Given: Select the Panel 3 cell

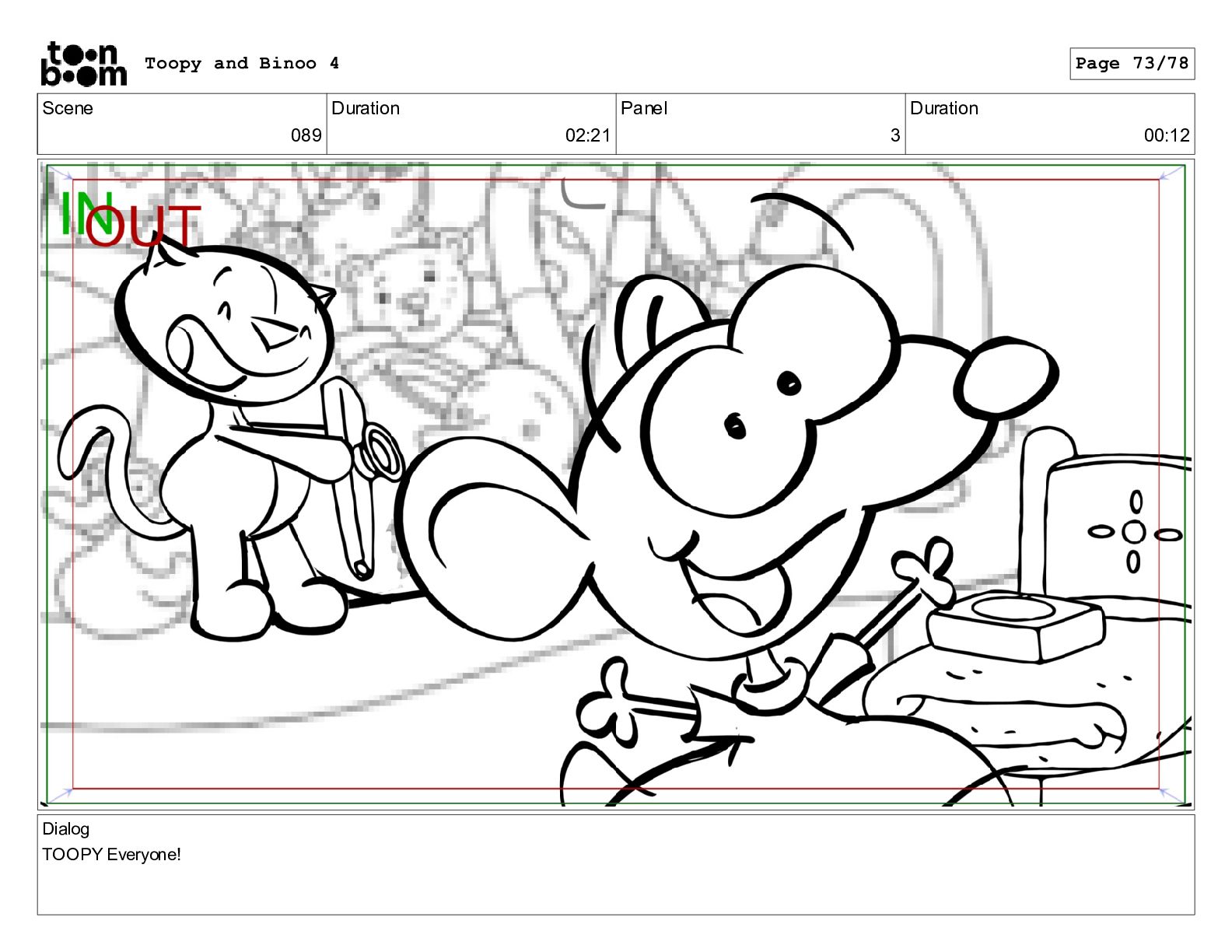Looking at the screenshot, I should [x=761, y=123].
